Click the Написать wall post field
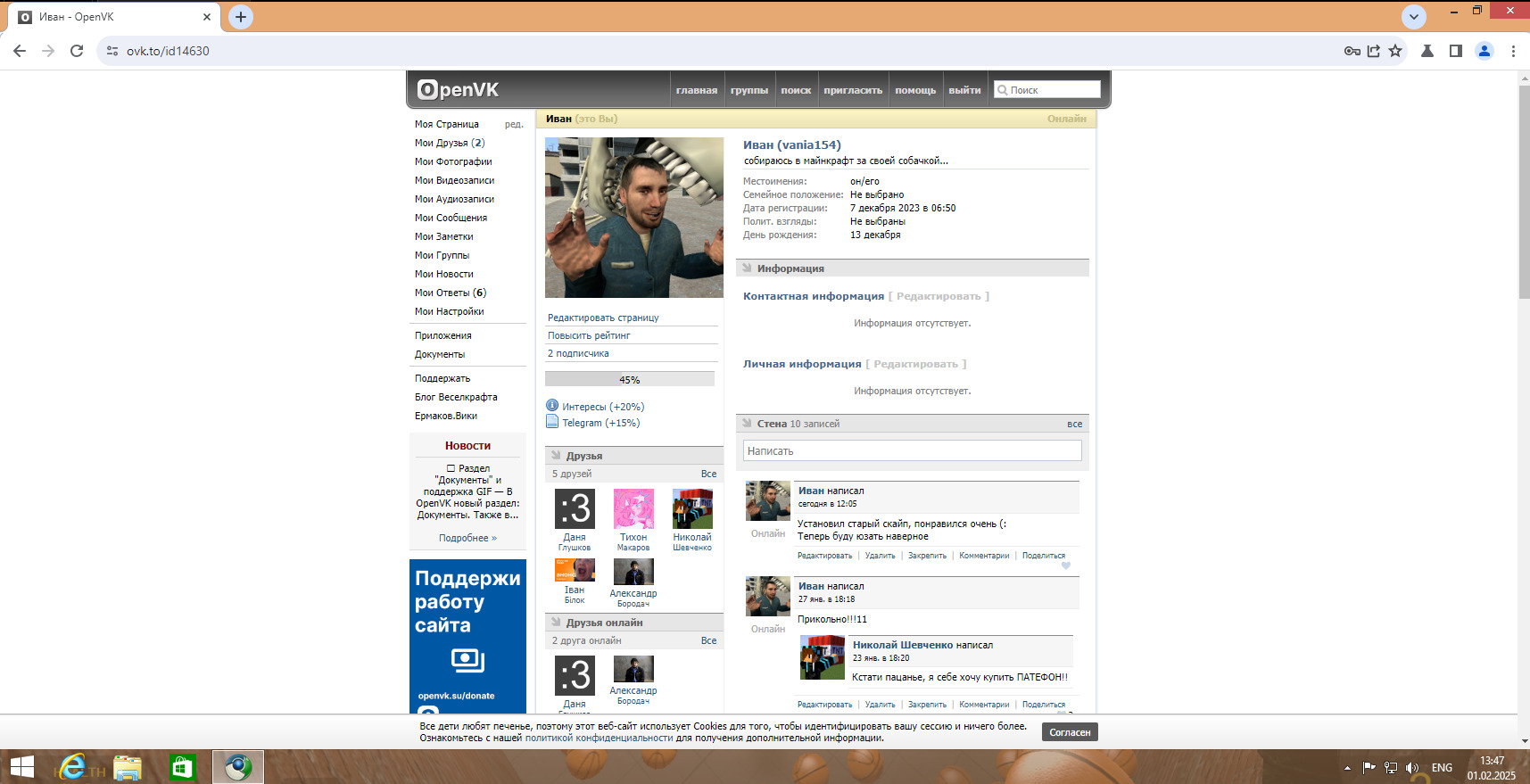 tap(912, 450)
